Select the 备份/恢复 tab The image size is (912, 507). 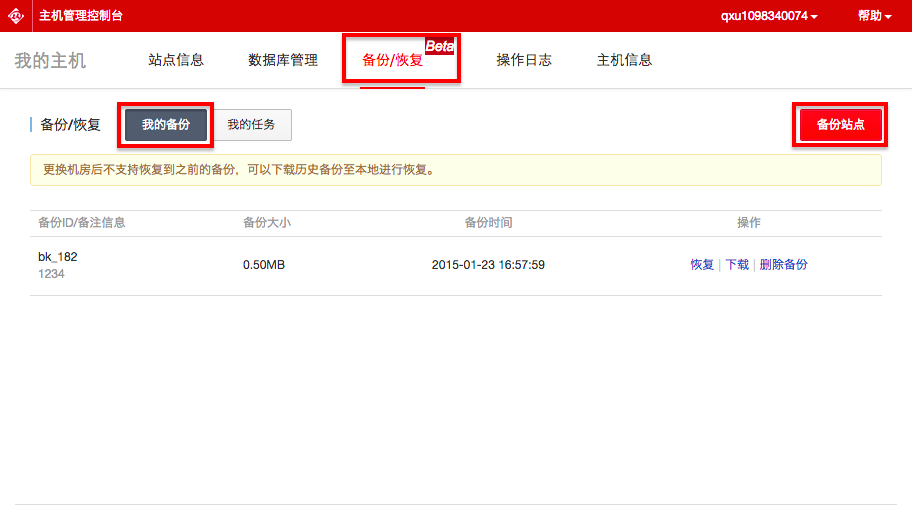point(392,60)
